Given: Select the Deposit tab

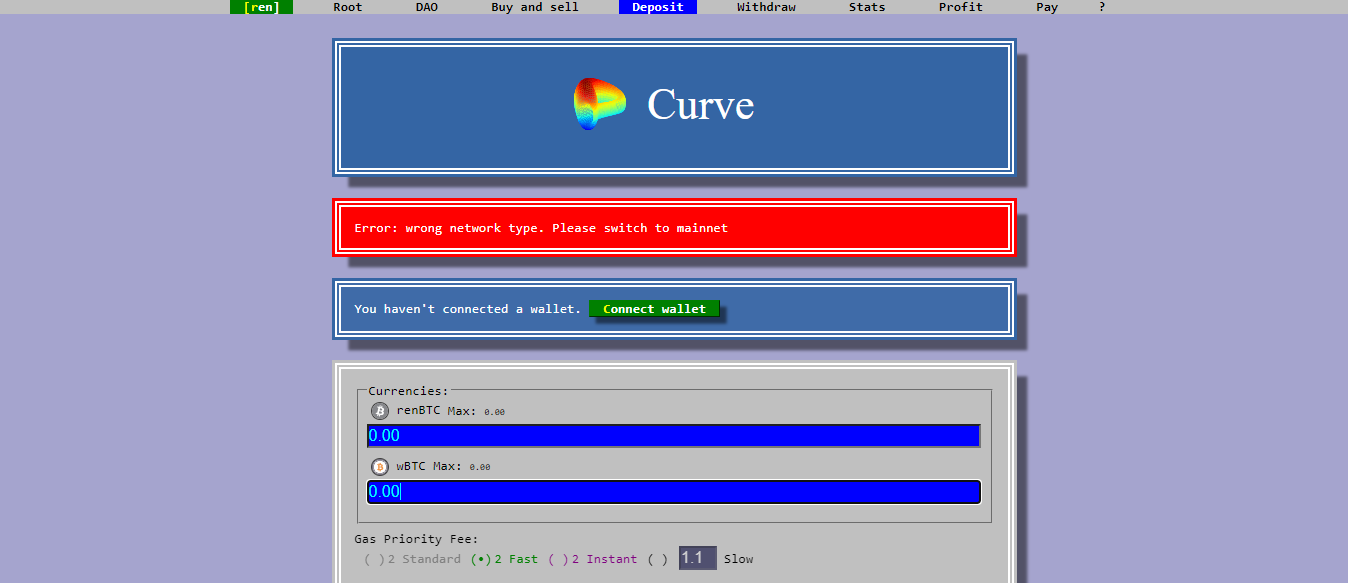Looking at the screenshot, I should click(658, 7).
